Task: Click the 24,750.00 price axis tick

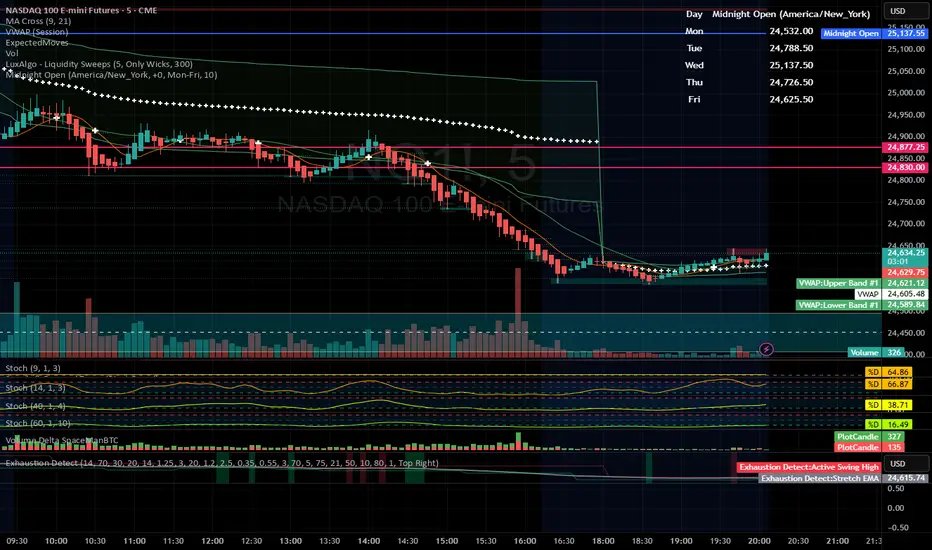Action: 906,202
